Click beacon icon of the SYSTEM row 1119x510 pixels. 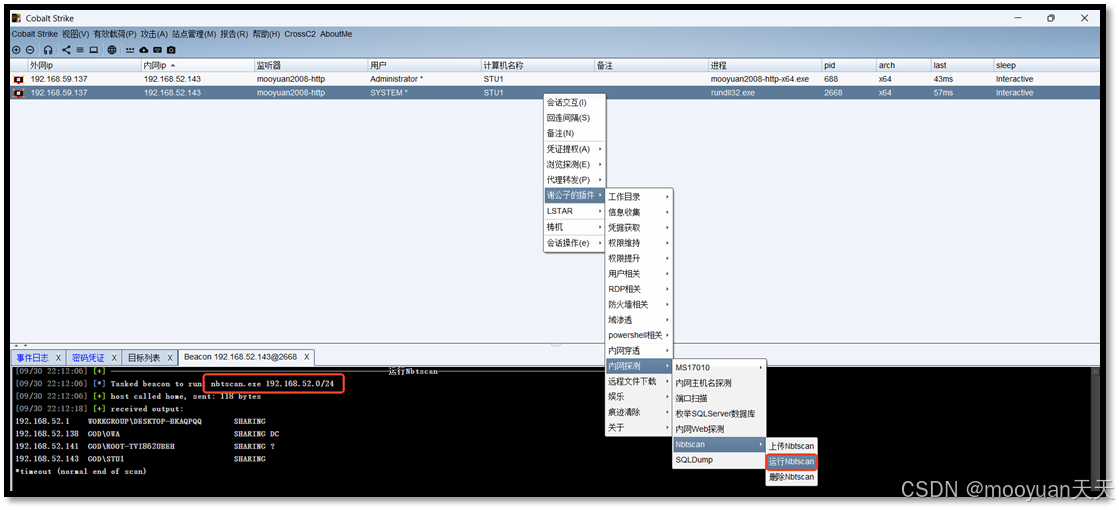click(18, 93)
